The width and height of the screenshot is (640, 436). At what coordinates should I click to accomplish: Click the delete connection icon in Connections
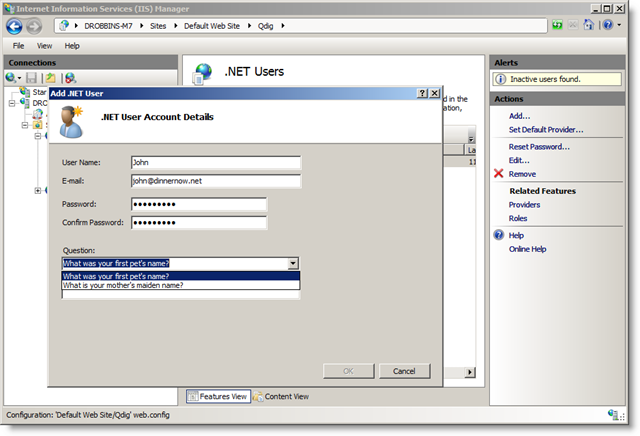(x=71, y=78)
